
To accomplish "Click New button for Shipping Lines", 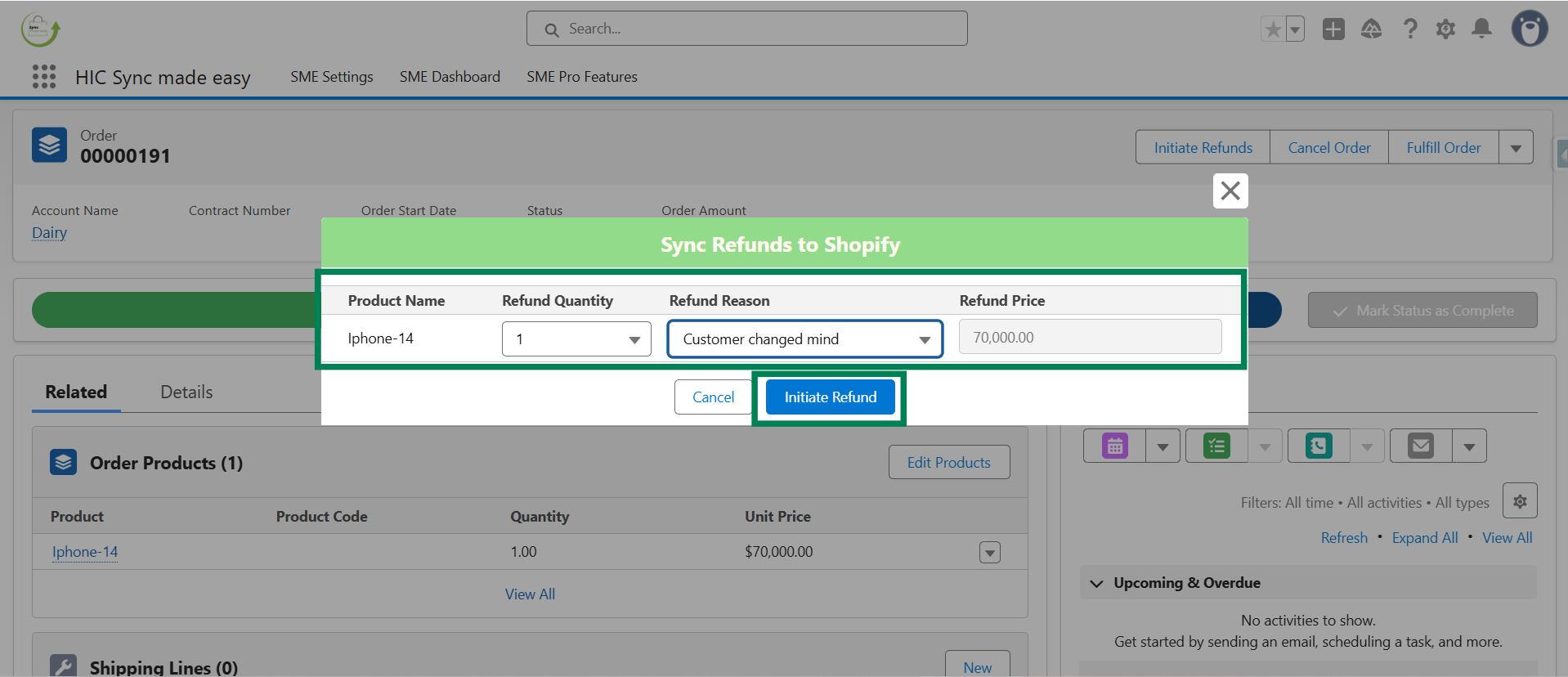I will [x=978, y=666].
